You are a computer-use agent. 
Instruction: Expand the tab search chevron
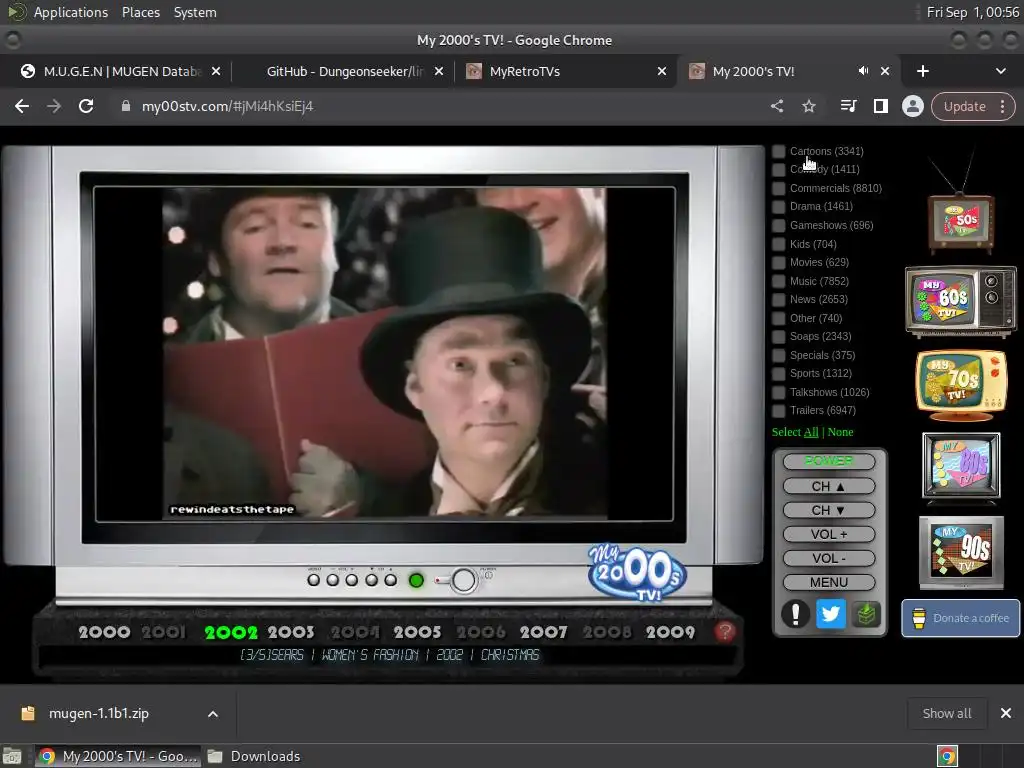(x=1000, y=71)
